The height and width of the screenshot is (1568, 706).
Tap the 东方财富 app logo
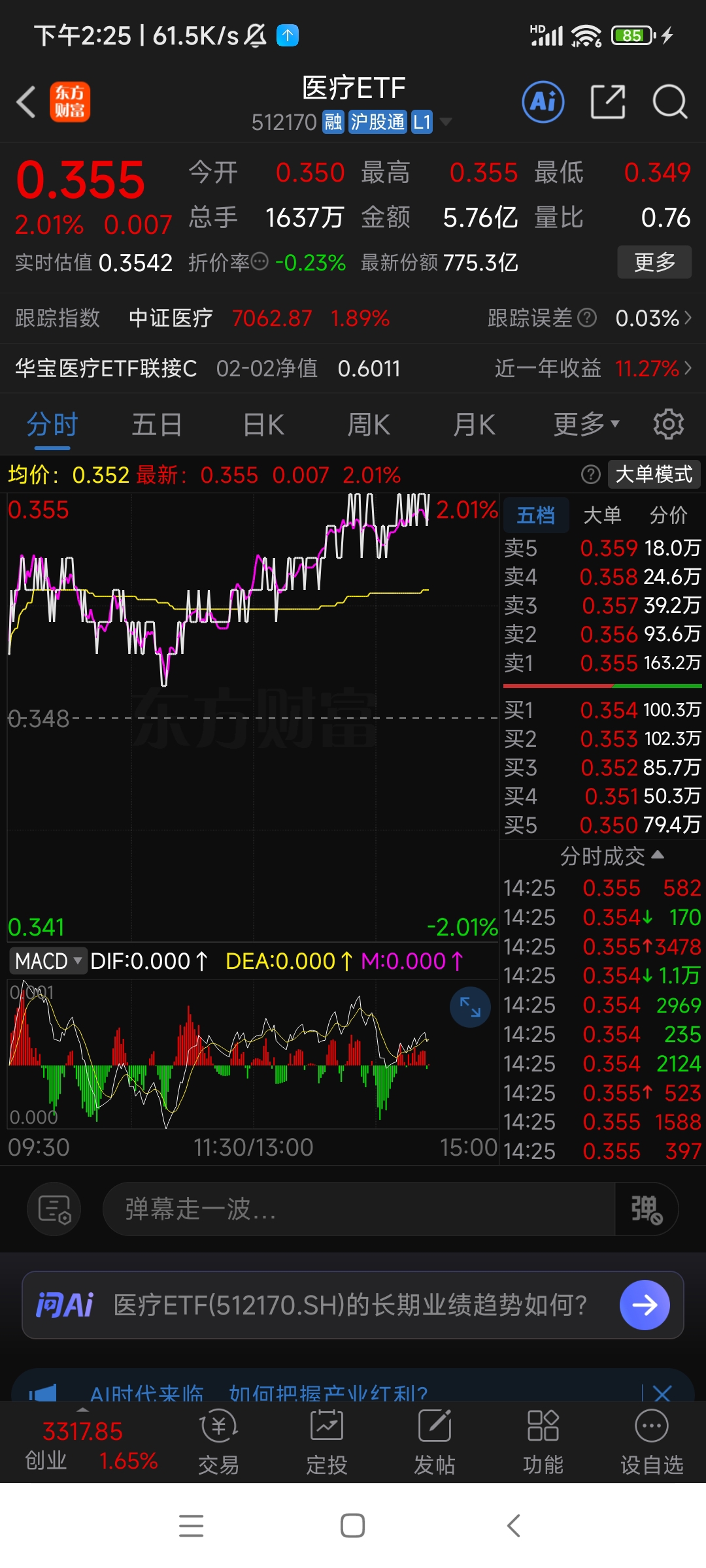tap(70, 103)
